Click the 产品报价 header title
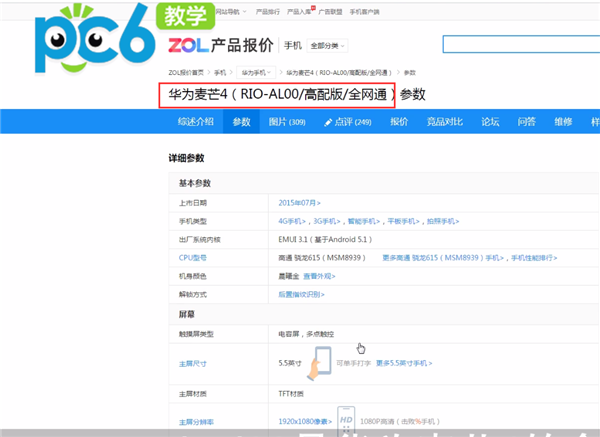600x437 pixels. [242, 46]
